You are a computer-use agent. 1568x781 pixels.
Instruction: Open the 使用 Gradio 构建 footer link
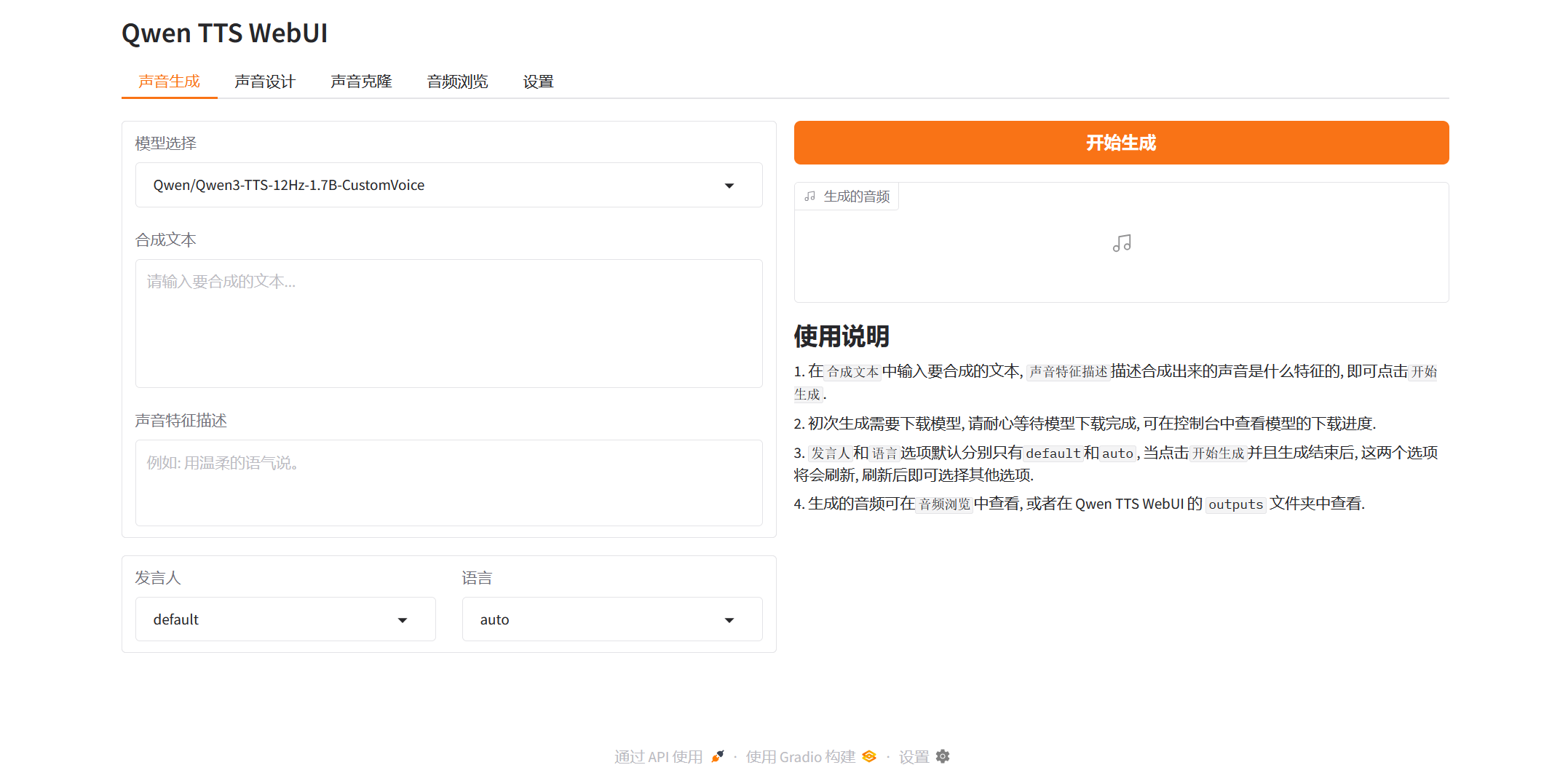[x=801, y=757]
